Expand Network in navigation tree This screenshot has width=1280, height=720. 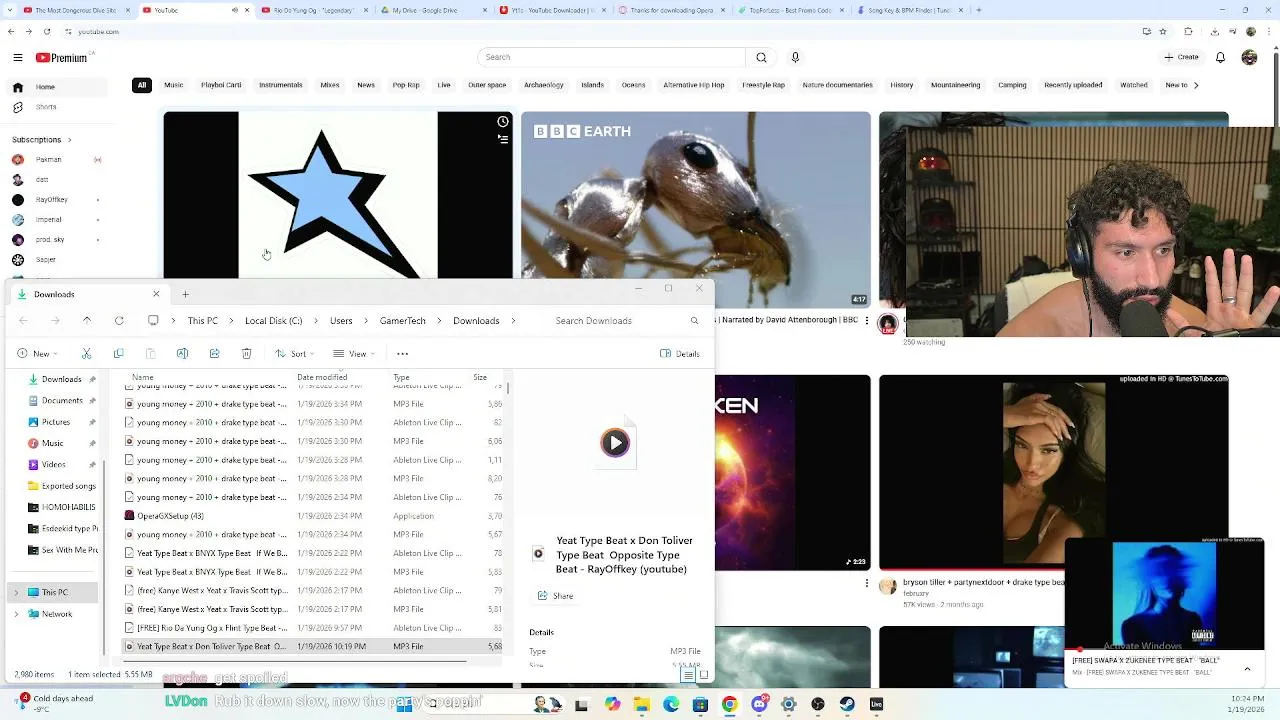16,614
